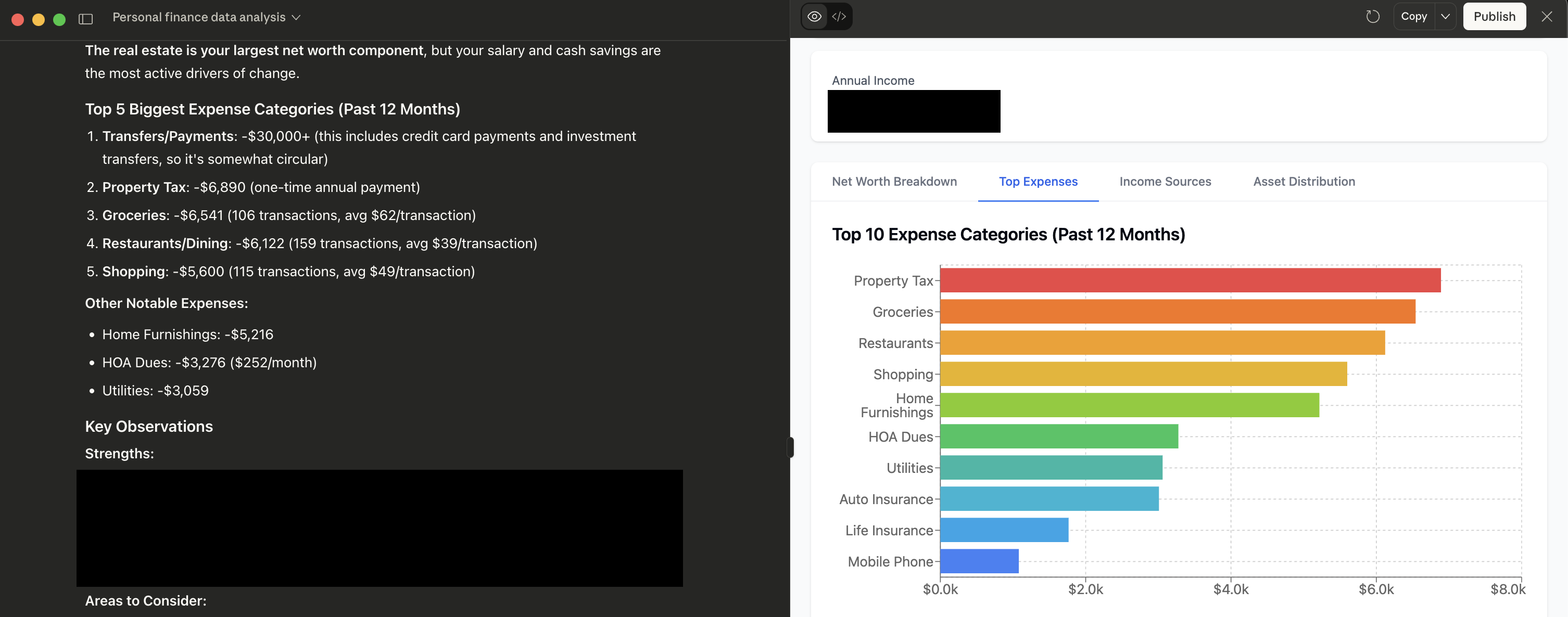Click the Areas to Consider subheading

pyautogui.click(x=145, y=600)
